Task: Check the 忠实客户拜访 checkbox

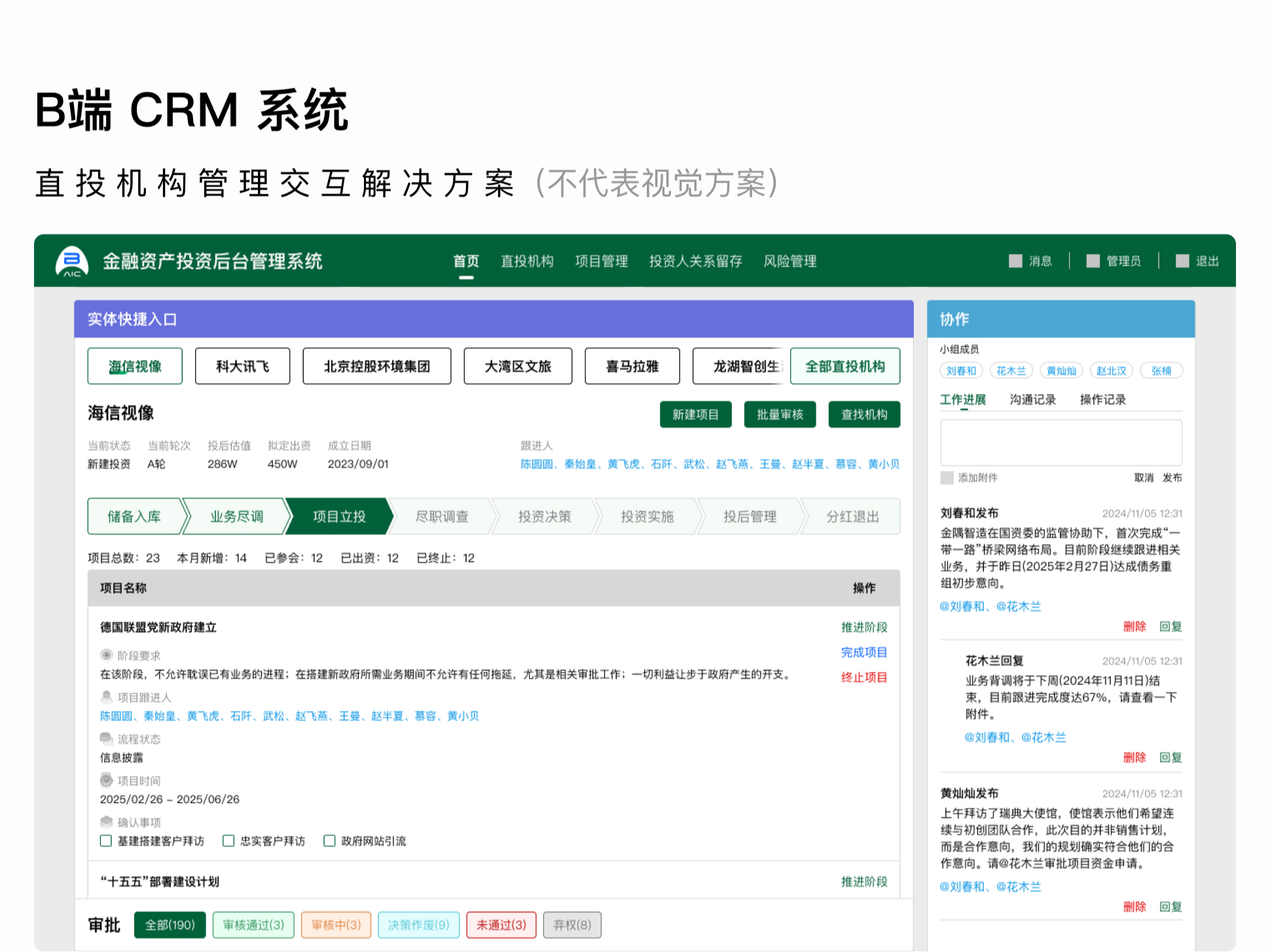Action: click(x=228, y=841)
